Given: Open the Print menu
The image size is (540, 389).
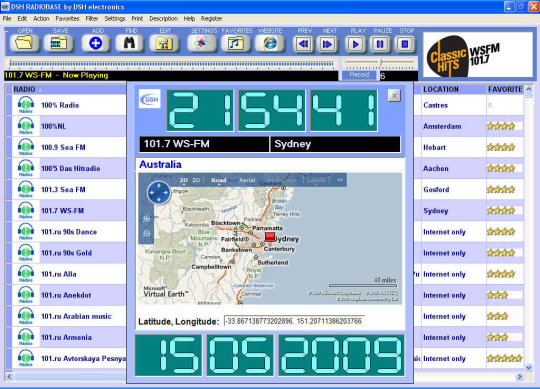Looking at the screenshot, I should (x=137, y=19).
